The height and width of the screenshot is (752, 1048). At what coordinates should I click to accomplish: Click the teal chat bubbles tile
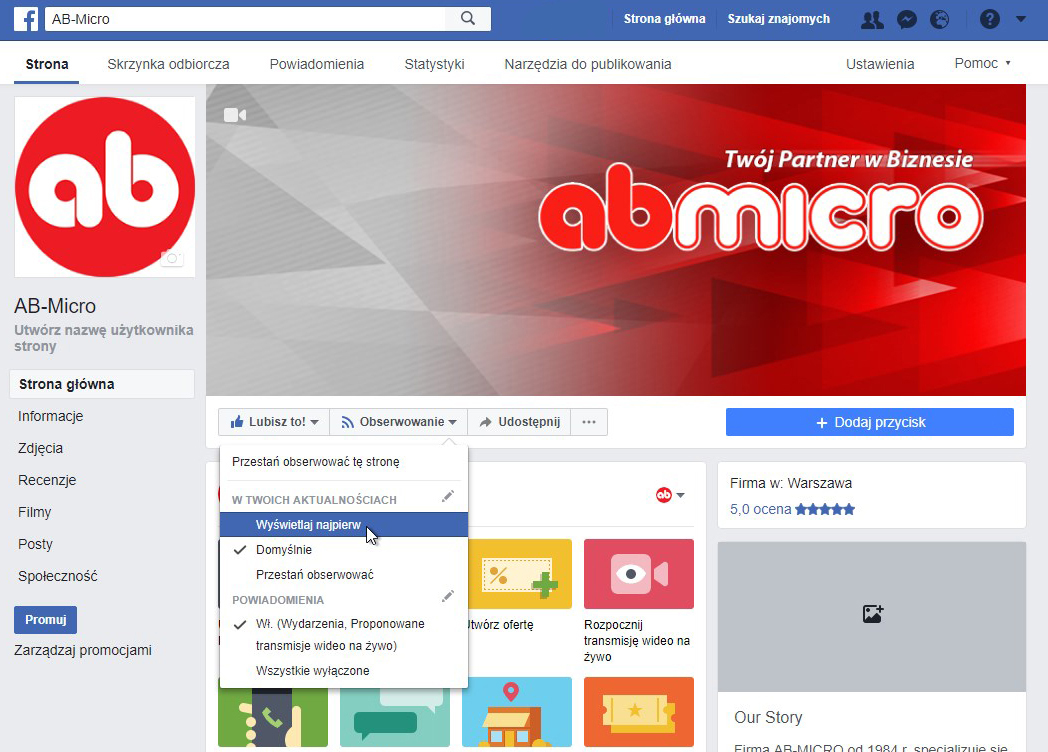[x=395, y=717]
